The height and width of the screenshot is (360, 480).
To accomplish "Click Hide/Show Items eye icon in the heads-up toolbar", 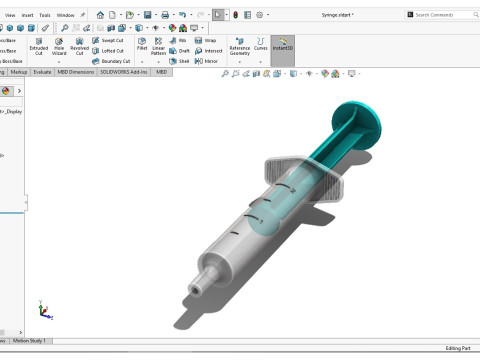I will tap(309, 74).
